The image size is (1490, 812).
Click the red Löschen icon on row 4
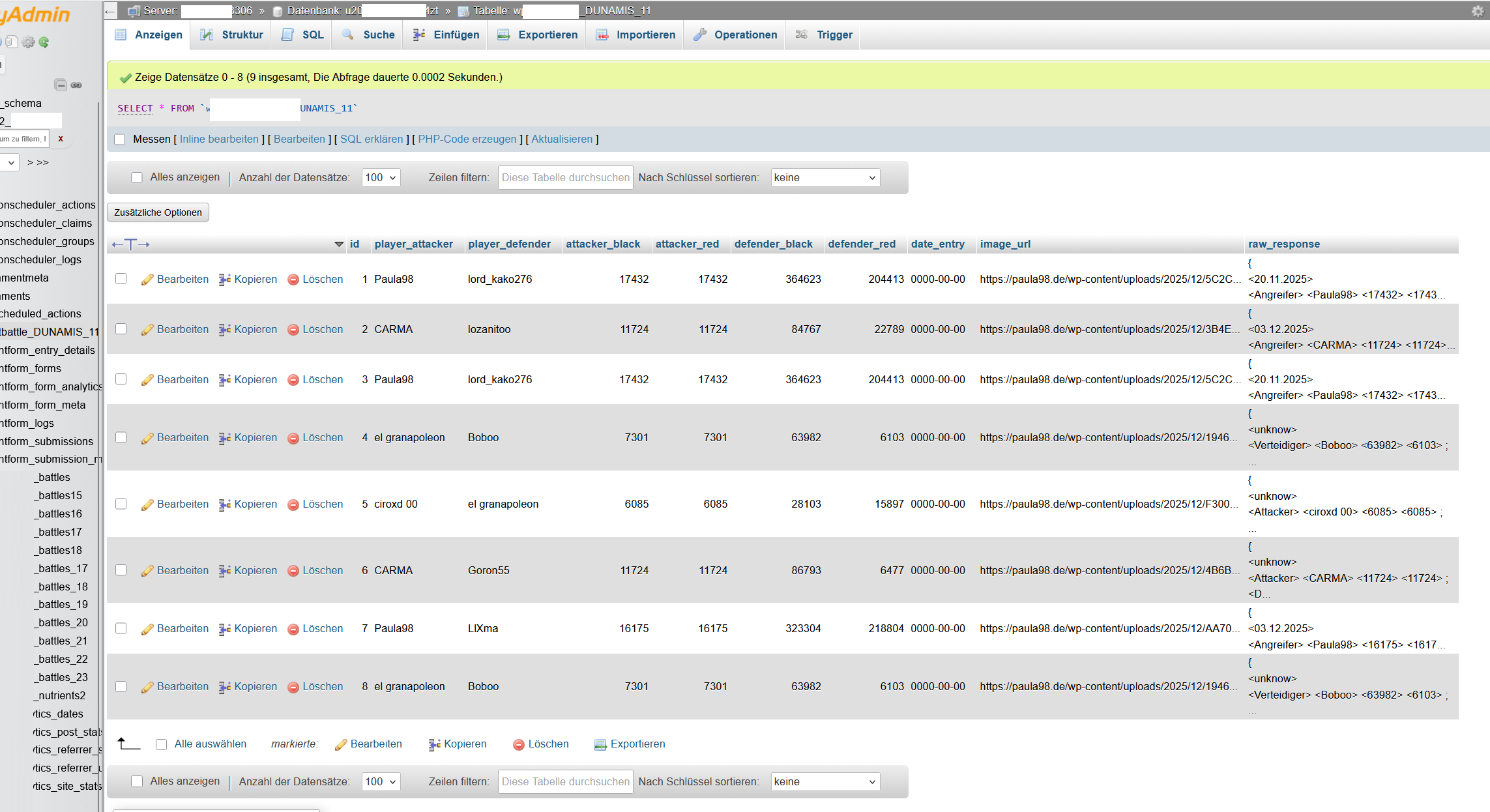click(295, 437)
